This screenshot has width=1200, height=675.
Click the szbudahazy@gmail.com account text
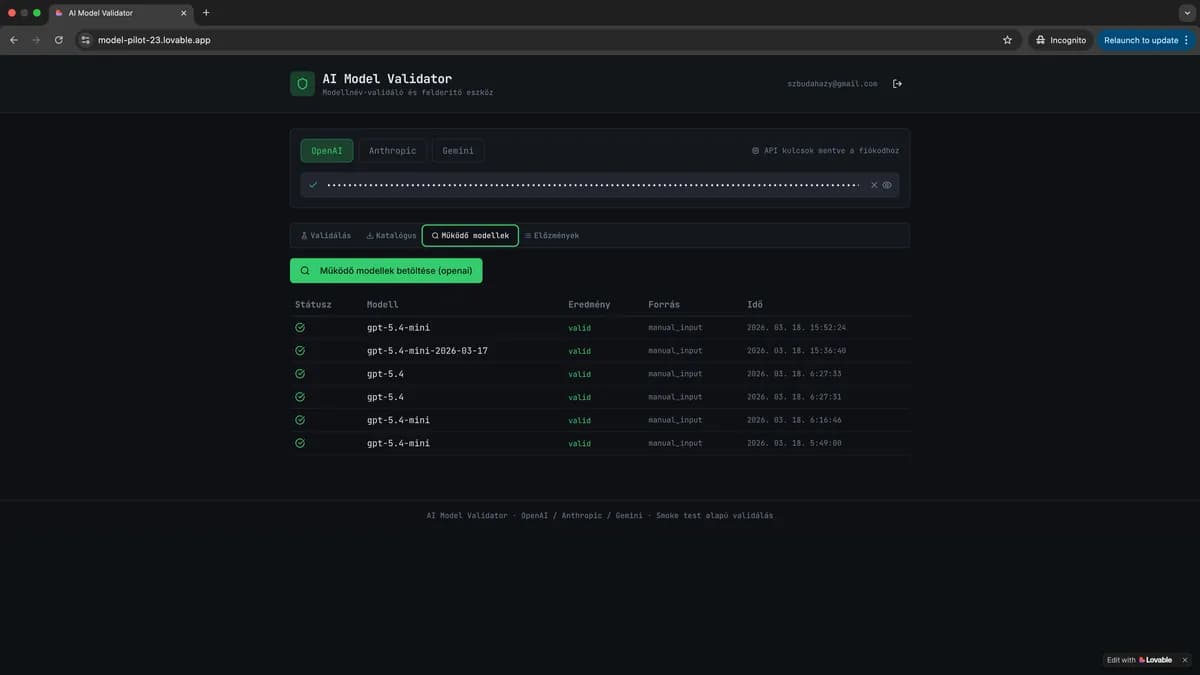(x=832, y=84)
